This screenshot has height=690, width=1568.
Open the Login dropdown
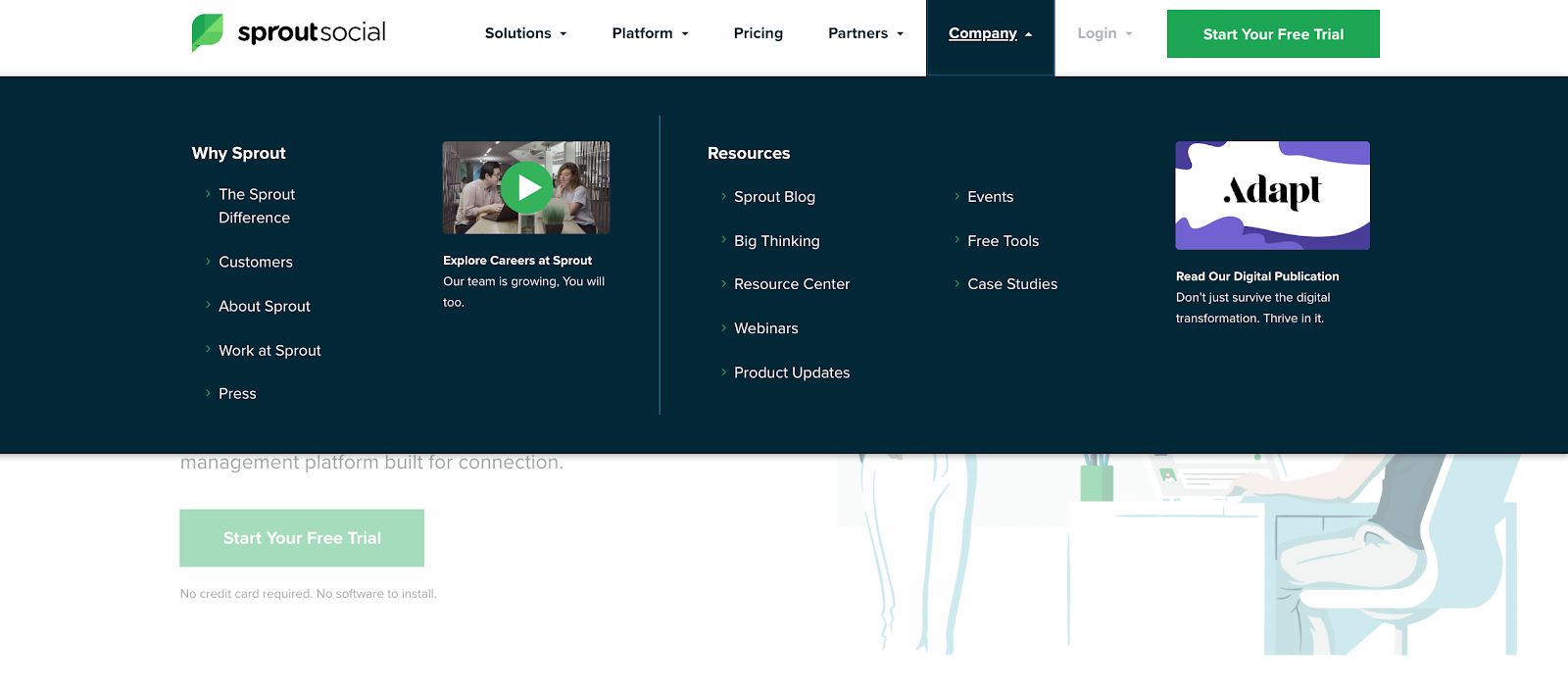coord(1104,33)
